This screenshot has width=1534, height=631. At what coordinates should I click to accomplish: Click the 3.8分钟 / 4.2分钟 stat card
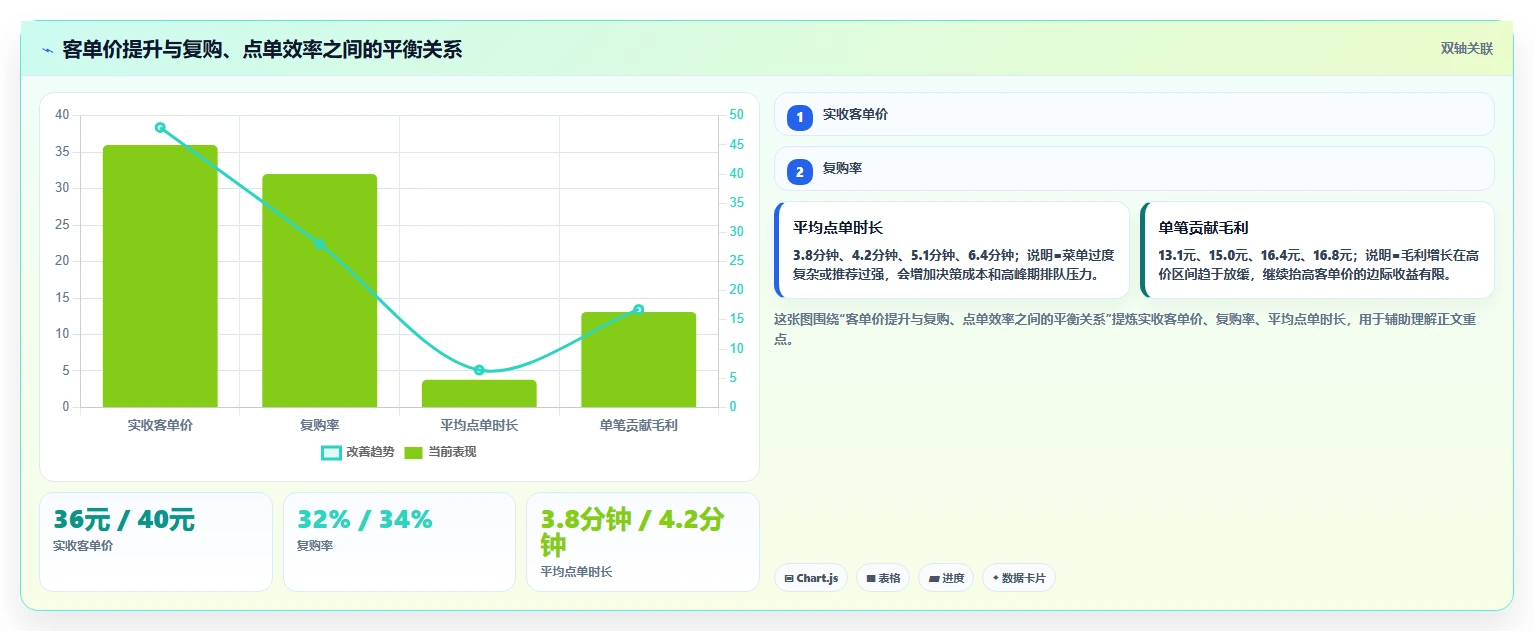point(643,542)
